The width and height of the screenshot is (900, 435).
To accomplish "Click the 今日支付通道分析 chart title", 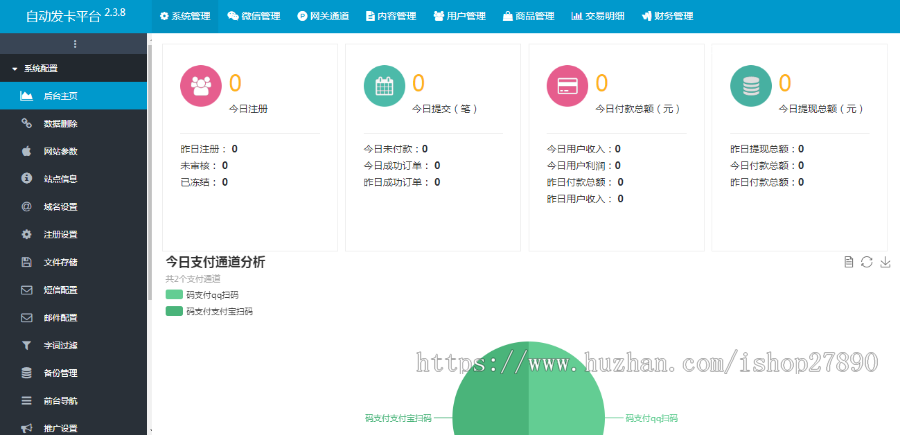I will [x=215, y=262].
